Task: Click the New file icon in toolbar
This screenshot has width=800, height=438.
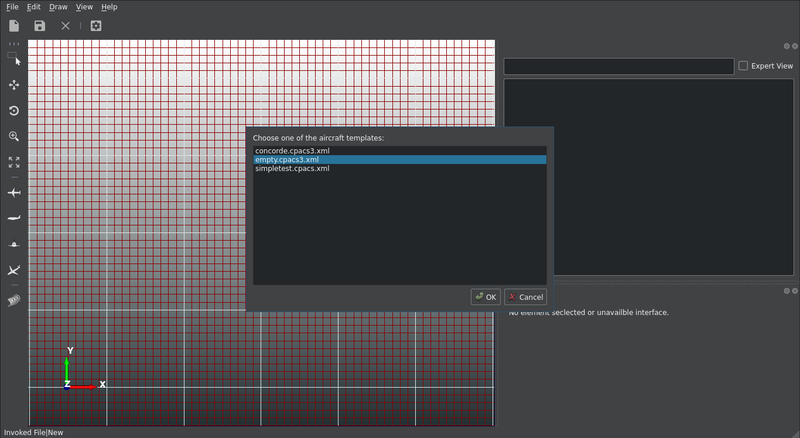Action: point(14,26)
